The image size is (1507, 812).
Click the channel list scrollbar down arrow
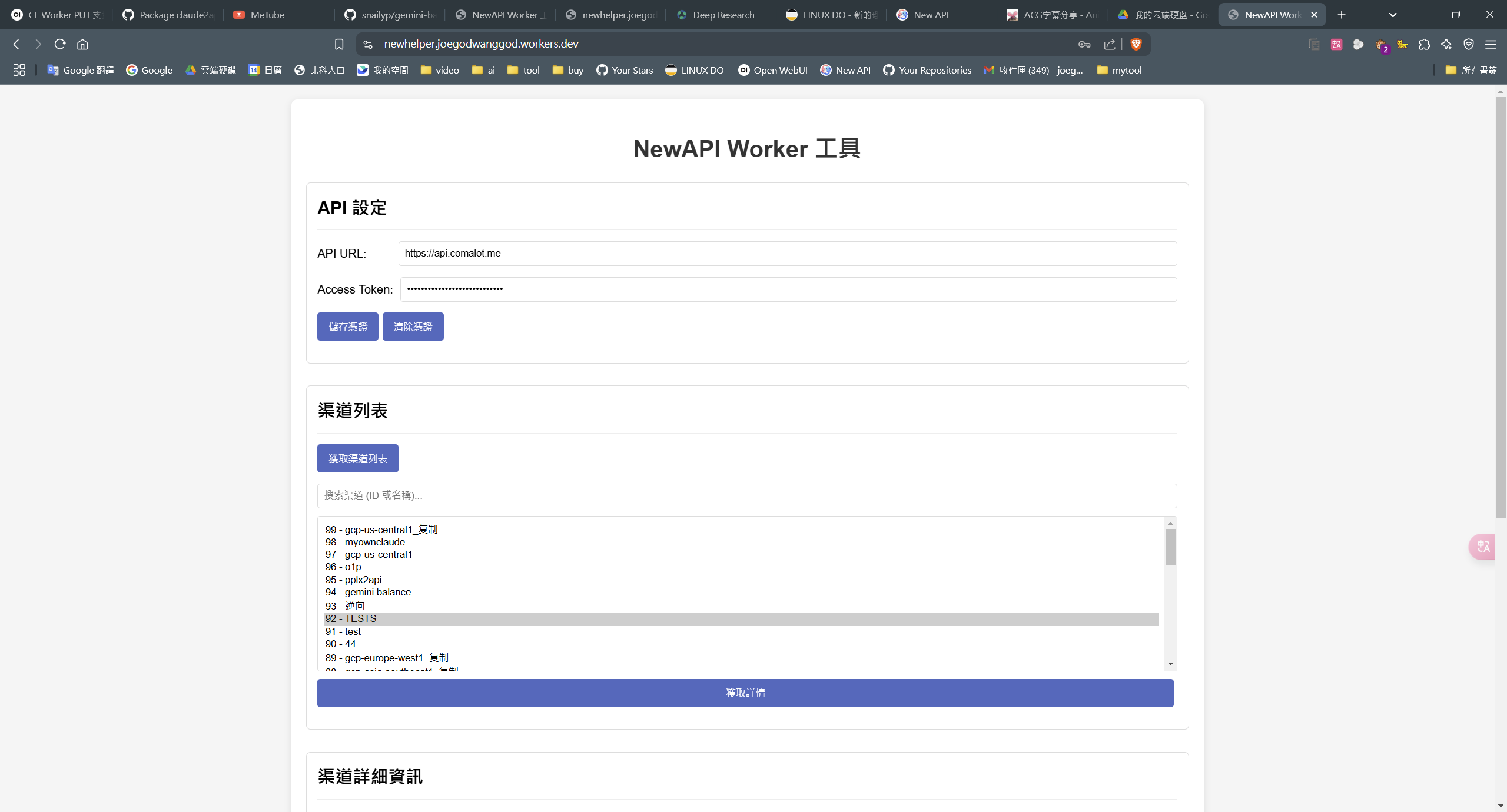(1170, 664)
